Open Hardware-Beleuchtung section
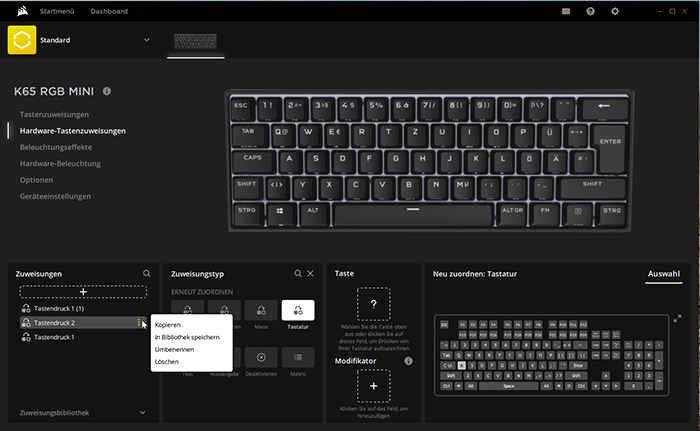700x431 pixels. (x=60, y=163)
